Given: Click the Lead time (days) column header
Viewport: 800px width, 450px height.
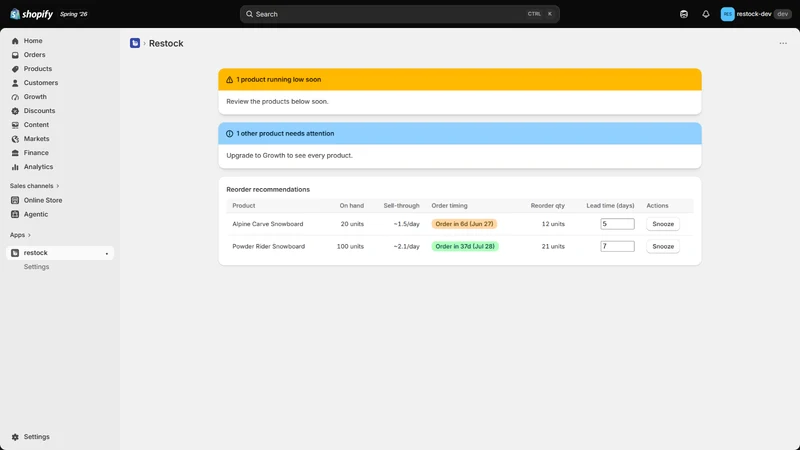Looking at the screenshot, I should (610, 206).
